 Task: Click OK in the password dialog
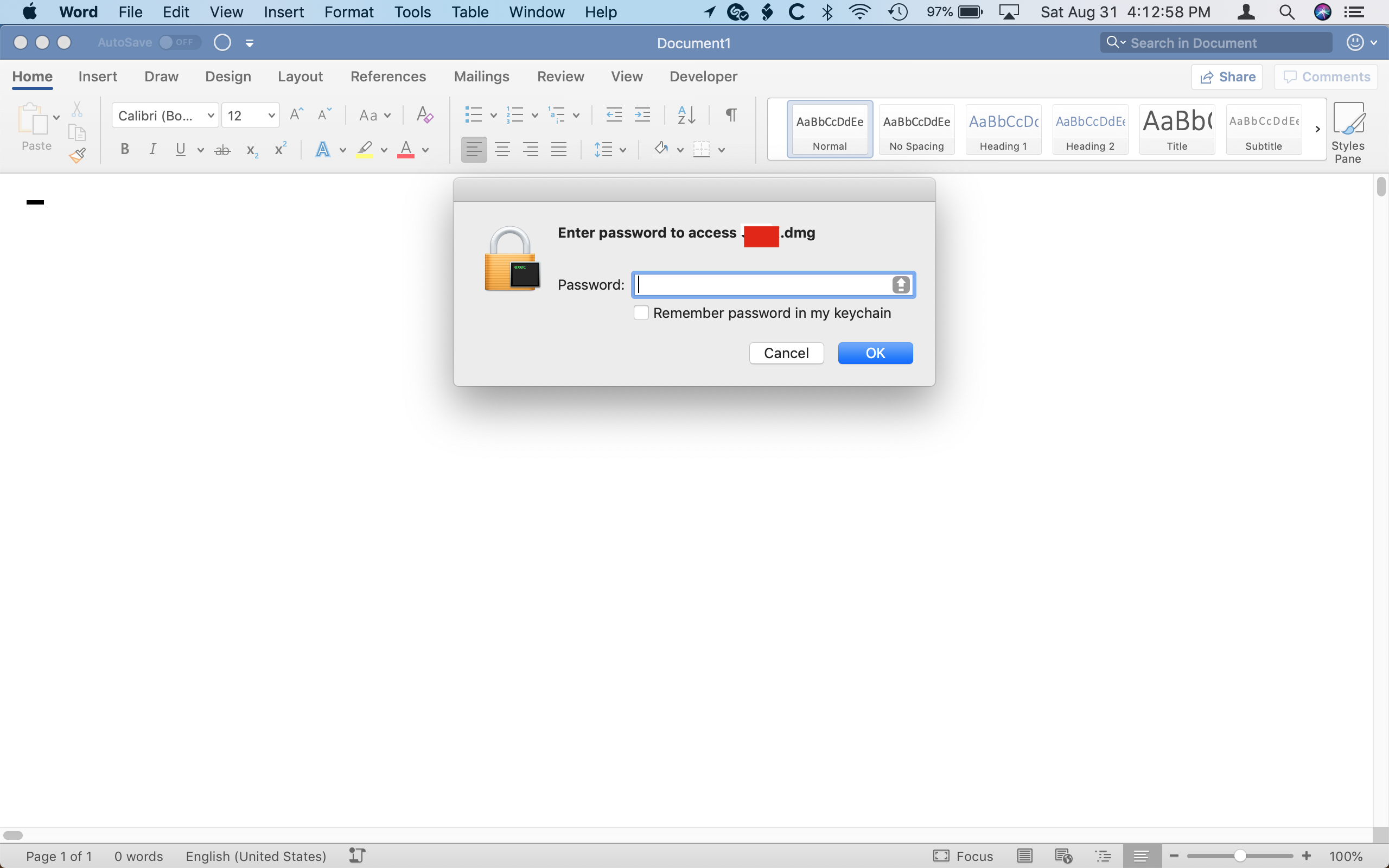[875, 353]
